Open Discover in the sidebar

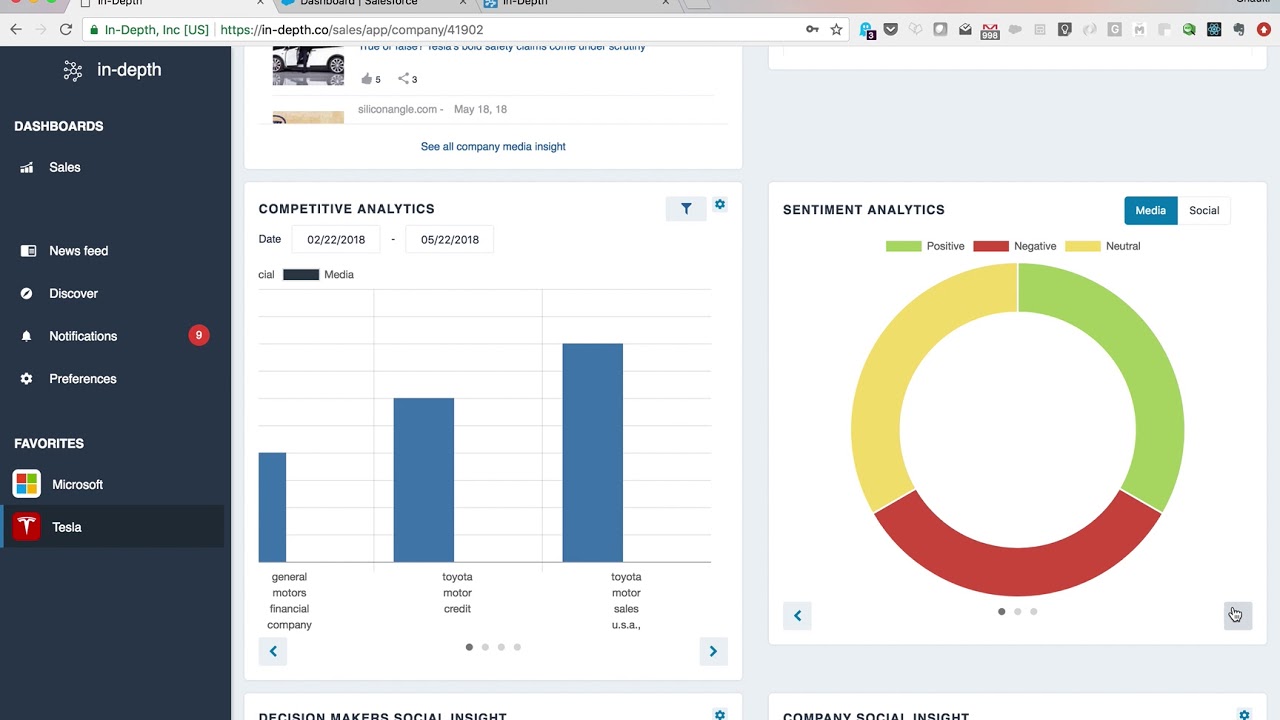115,294
